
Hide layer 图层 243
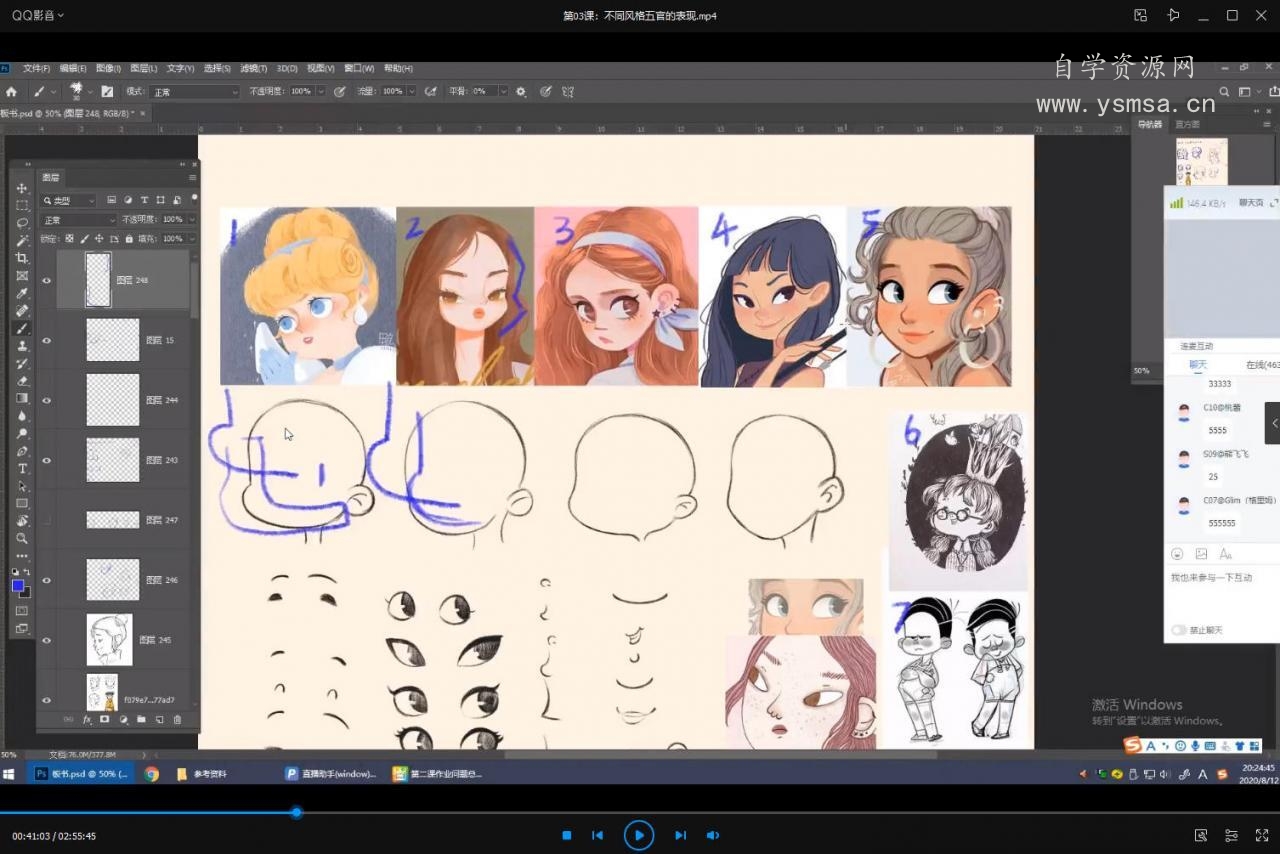tap(46, 460)
